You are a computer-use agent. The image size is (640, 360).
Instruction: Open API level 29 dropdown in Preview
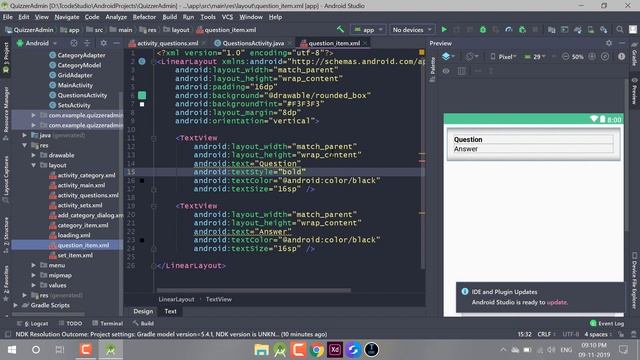534,57
